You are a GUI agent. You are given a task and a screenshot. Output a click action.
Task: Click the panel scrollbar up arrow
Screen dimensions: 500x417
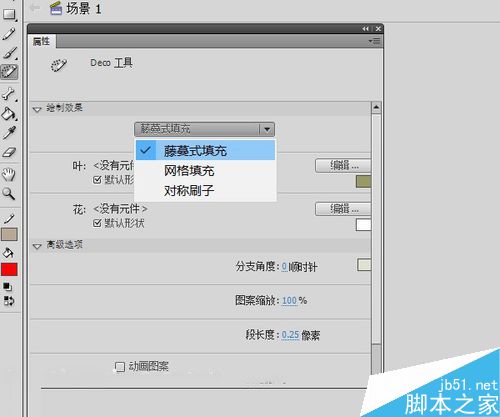point(376,107)
